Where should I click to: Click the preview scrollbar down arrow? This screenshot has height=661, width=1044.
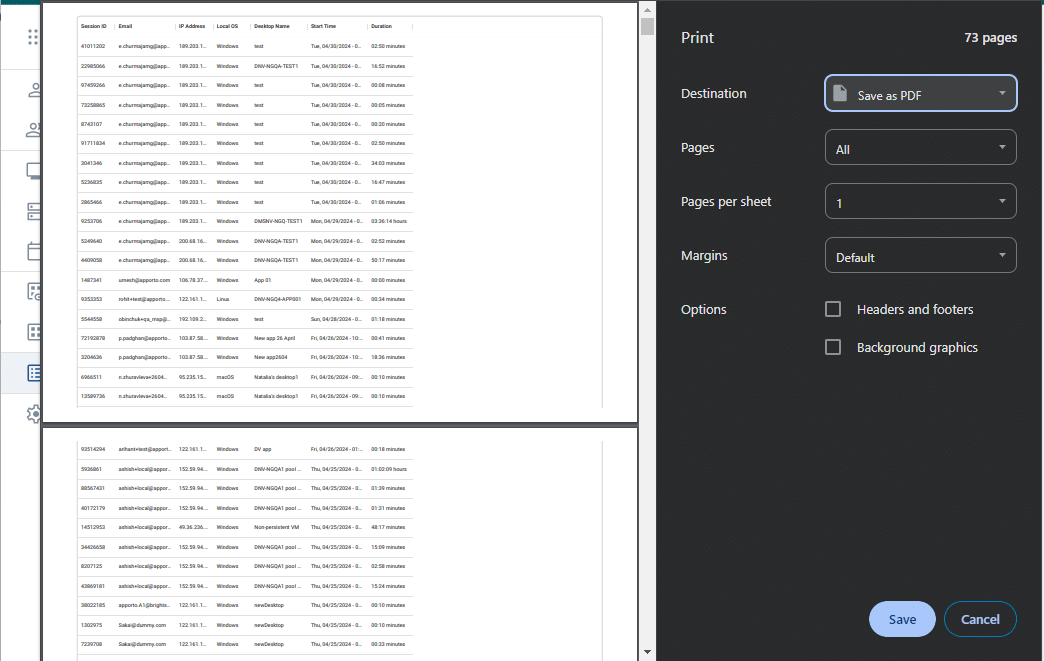[x=647, y=652]
